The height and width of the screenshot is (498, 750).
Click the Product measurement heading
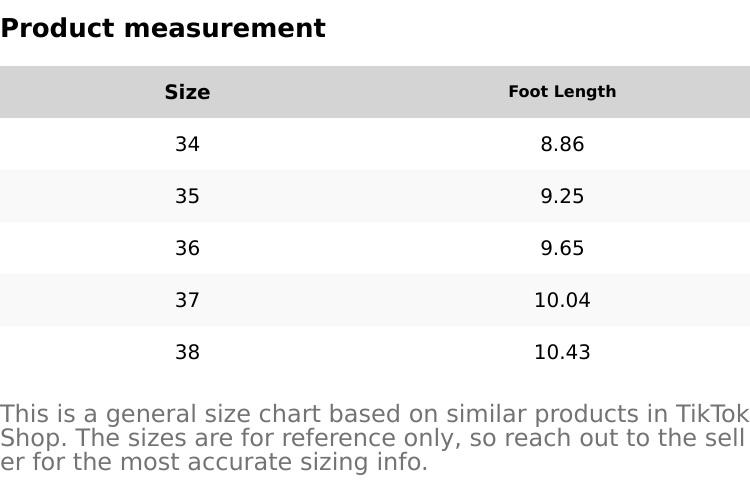coord(163,29)
